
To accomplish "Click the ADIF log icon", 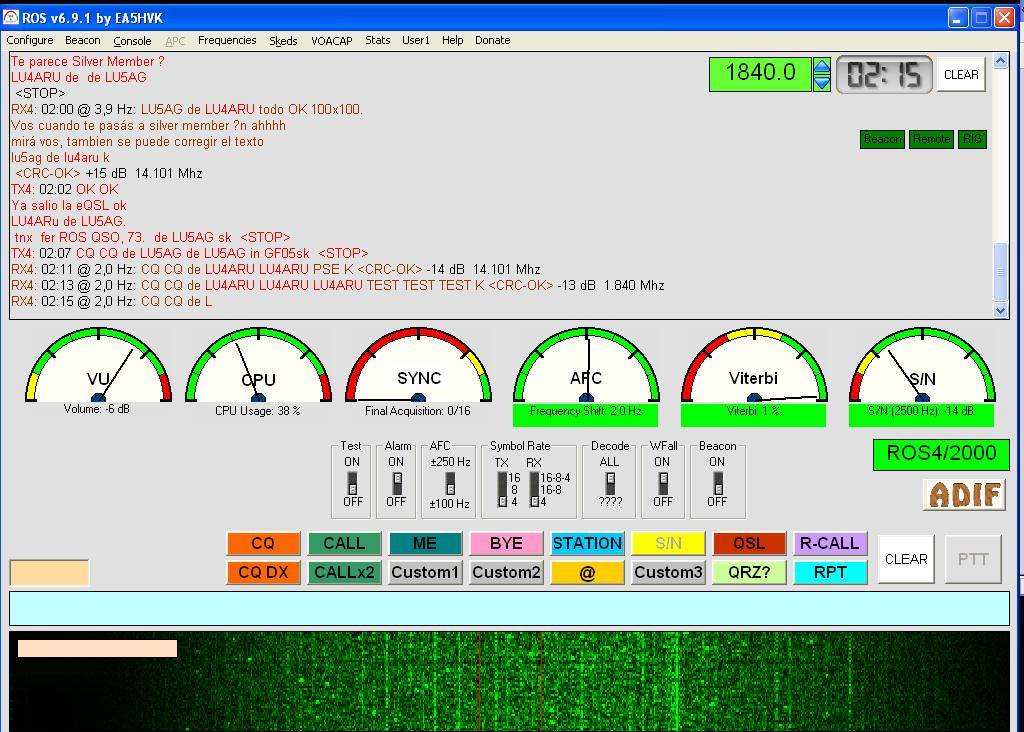I will pos(965,494).
